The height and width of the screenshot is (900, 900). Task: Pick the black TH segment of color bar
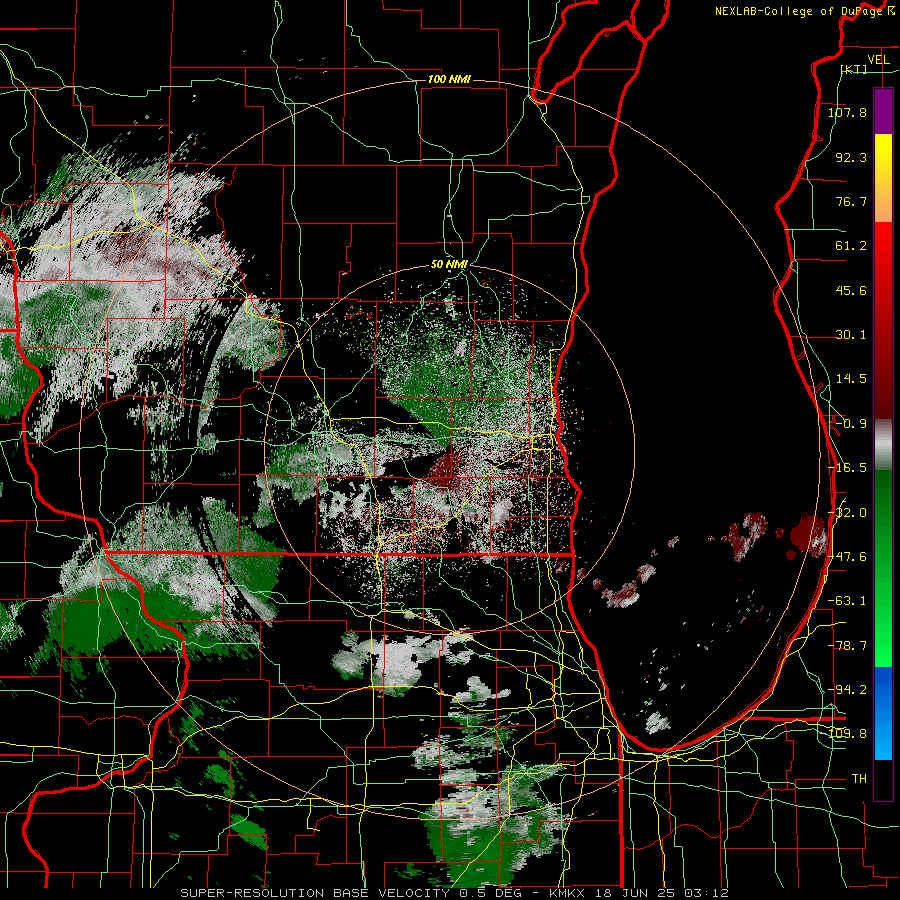(x=883, y=779)
